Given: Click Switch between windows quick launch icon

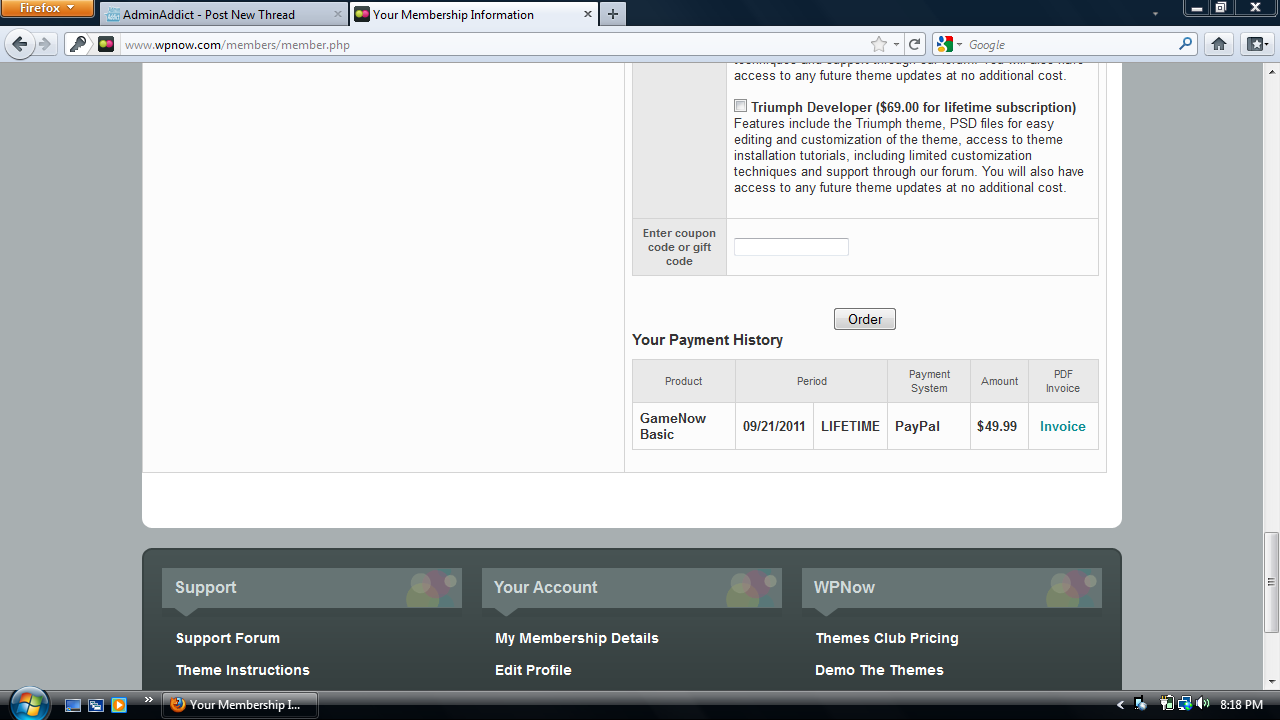Looking at the screenshot, I should point(96,705).
